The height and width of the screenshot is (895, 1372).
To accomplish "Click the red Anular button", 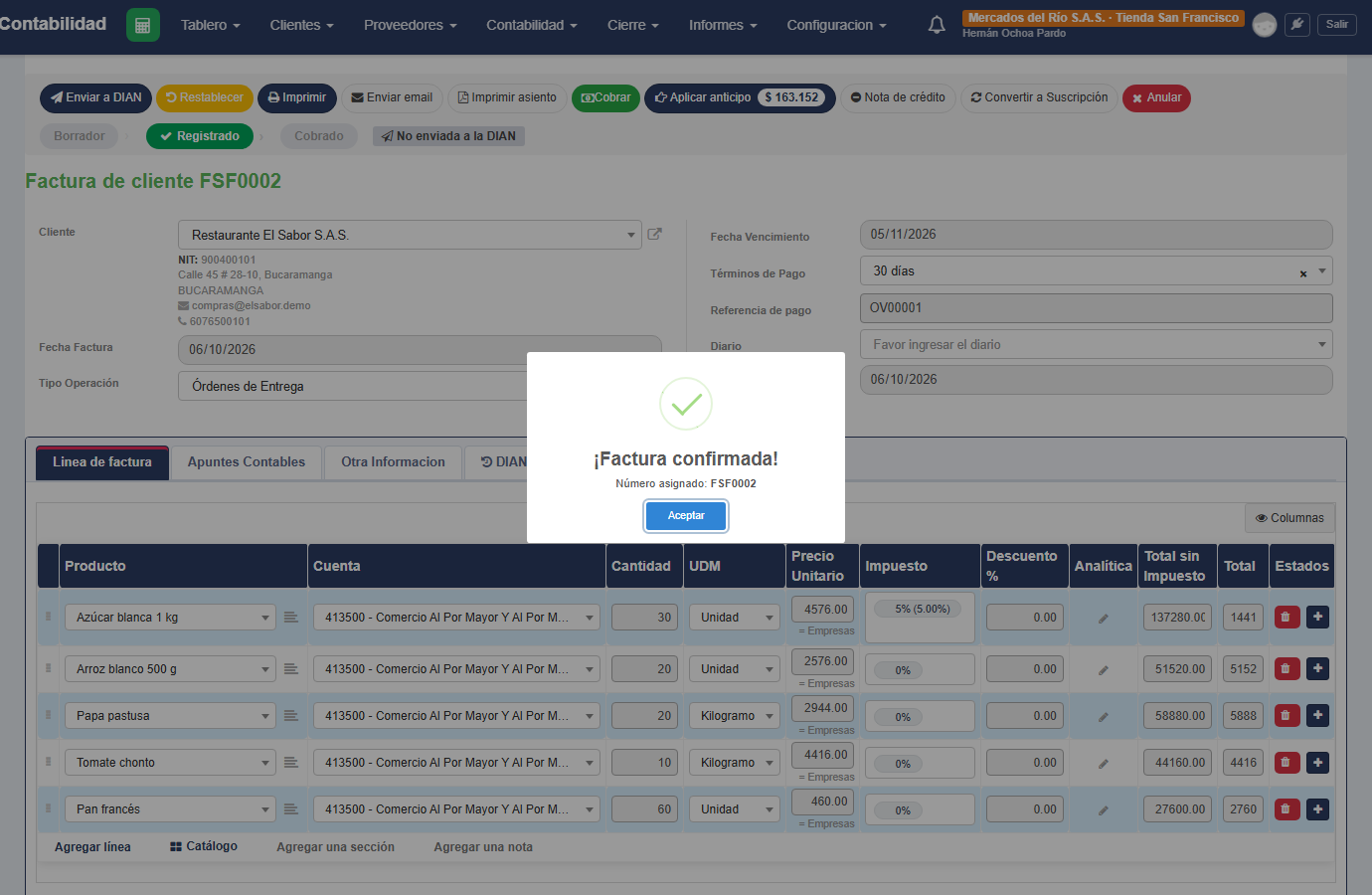I will point(1156,97).
